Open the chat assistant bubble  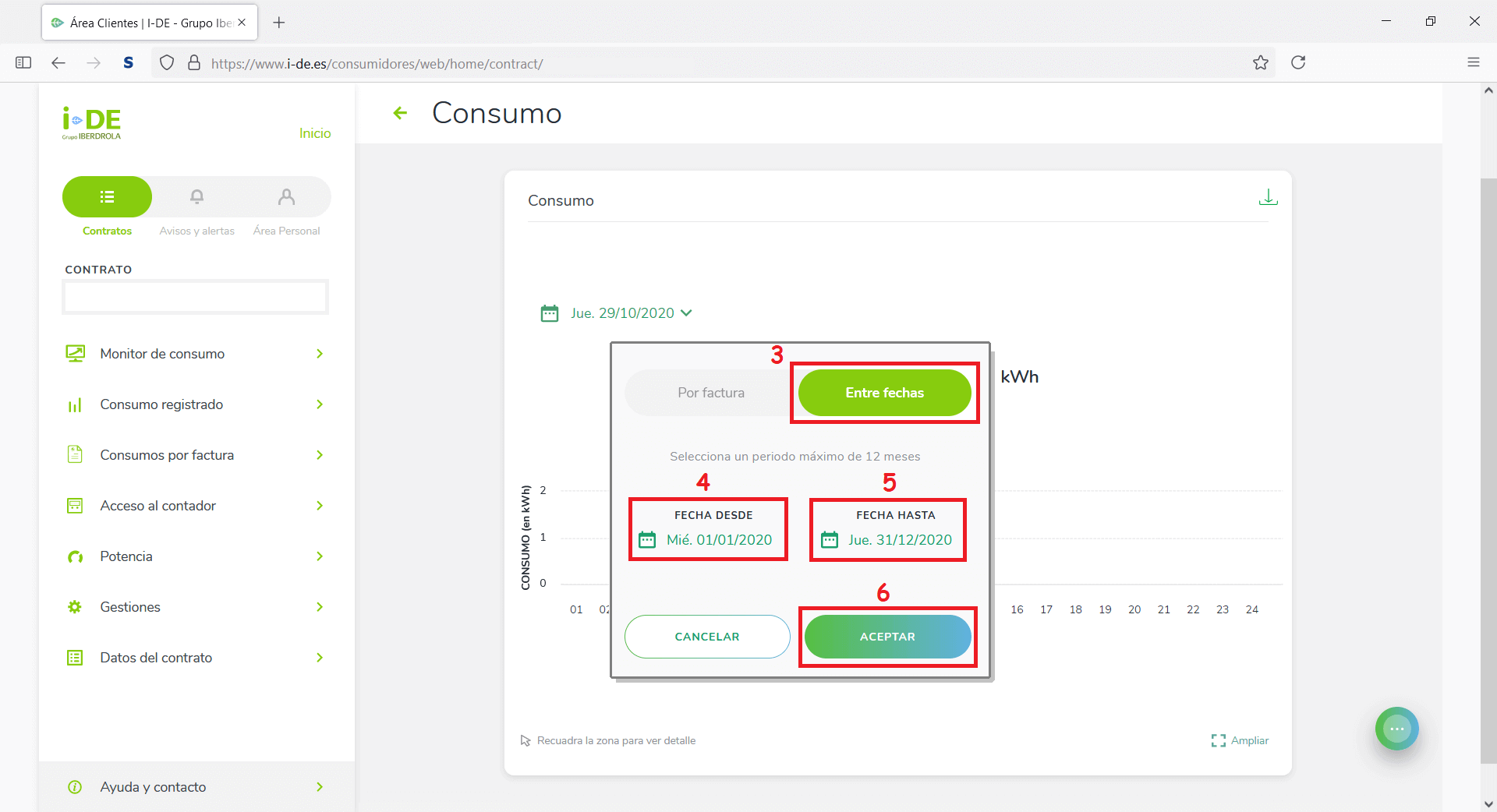[1396, 729]
